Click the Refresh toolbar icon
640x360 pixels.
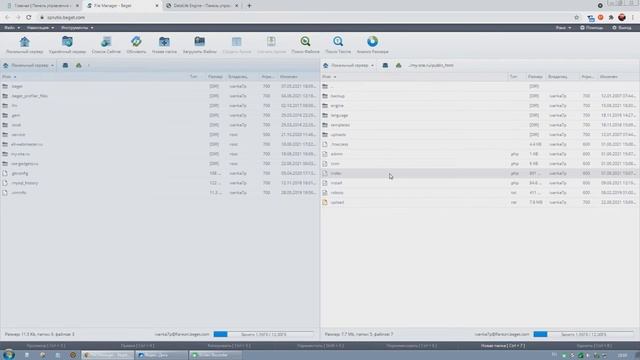(136, 42)
